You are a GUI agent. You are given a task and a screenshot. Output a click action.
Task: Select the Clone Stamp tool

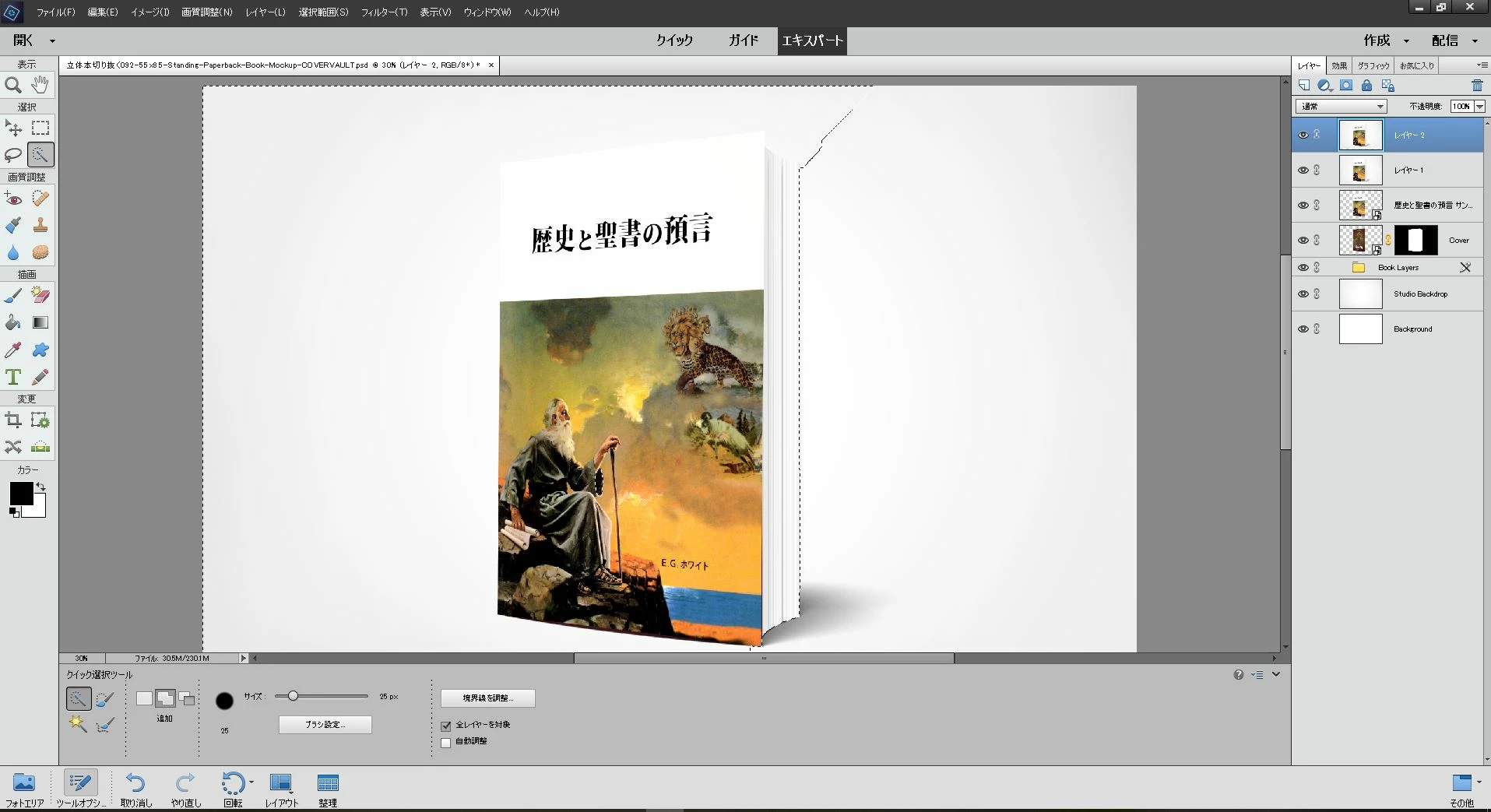tap(40, 226)
